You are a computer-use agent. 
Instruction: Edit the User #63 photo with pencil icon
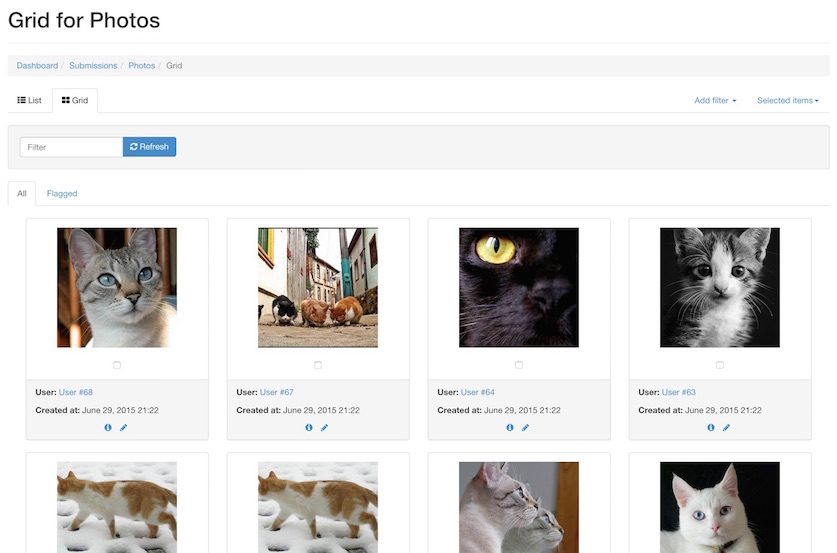tap(726, 428)
